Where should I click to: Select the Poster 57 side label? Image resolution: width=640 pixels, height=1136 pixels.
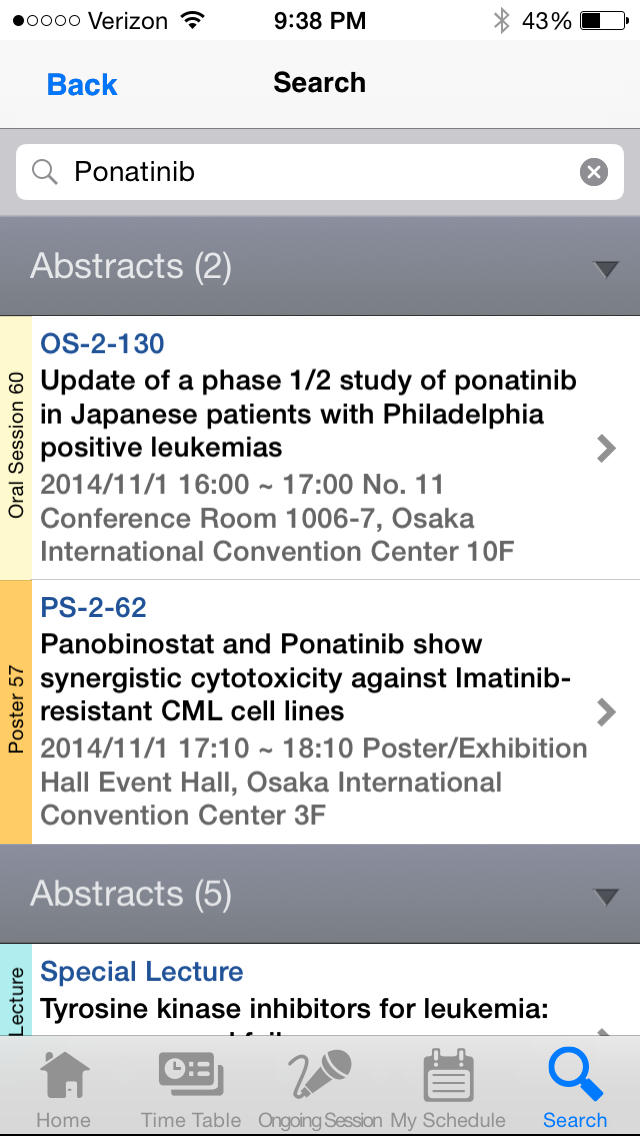pos(16,712)
